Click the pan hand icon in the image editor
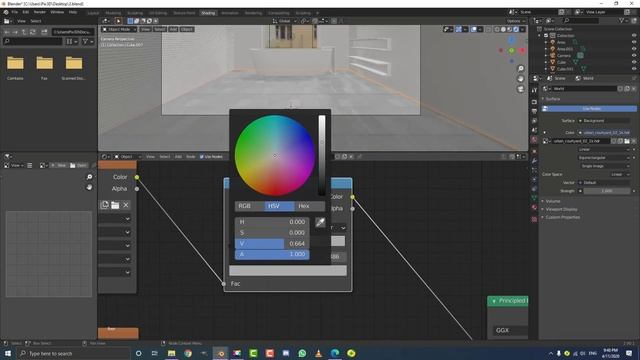This screenshot has height=360, width=640. pyautogui.click(x=89, y=187)
